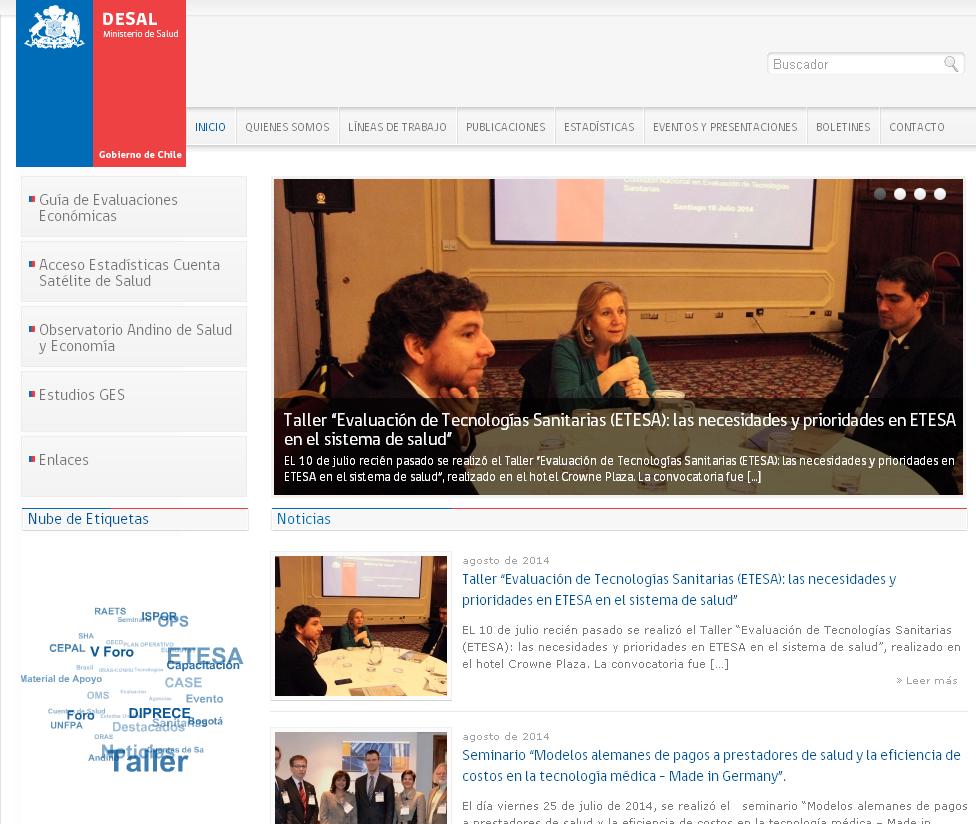Viewport: 976px width, 824px height.
Task: Go to the PUBLICACIONES menu item
Action: pos(505,127)
